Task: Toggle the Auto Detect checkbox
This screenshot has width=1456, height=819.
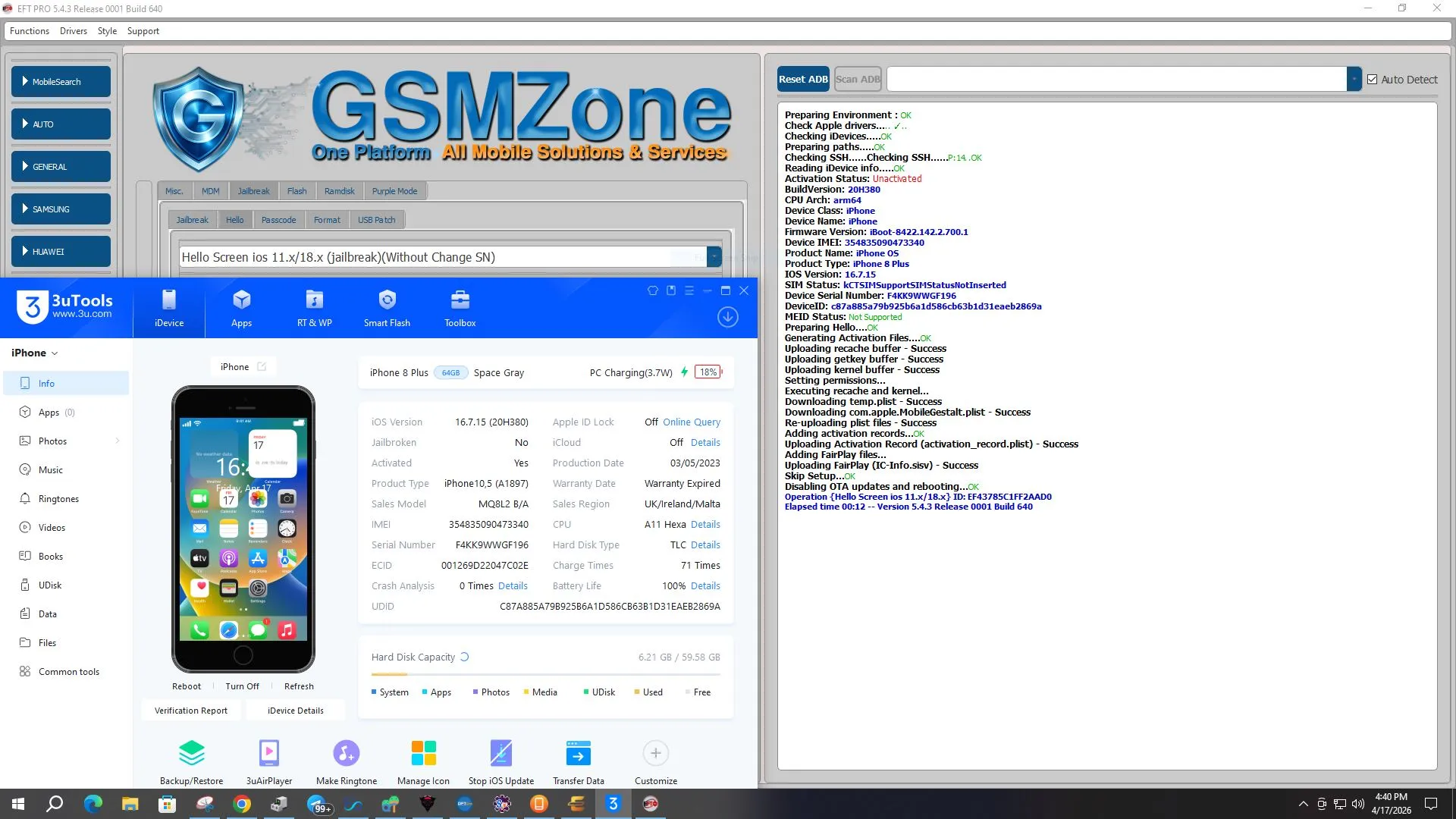Action: tap(1372, 80)
